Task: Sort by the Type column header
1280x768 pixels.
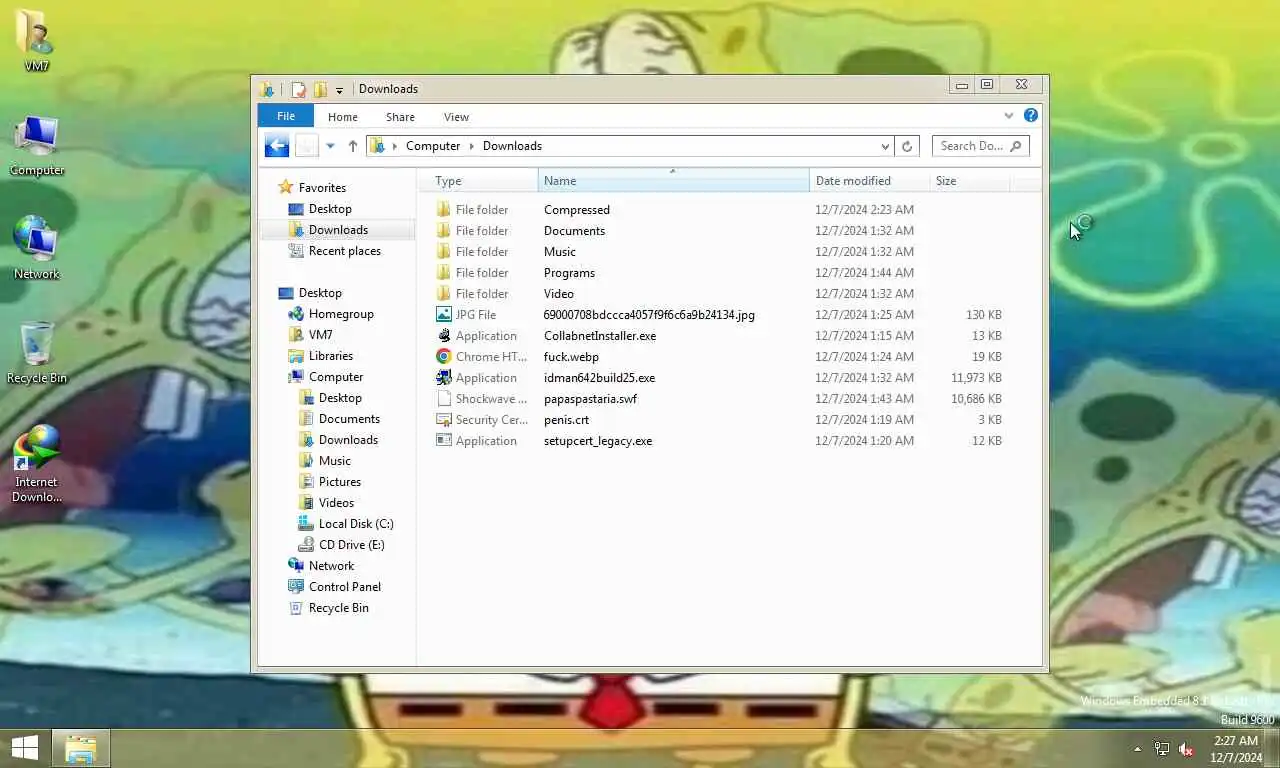Action: click(479, 181)
